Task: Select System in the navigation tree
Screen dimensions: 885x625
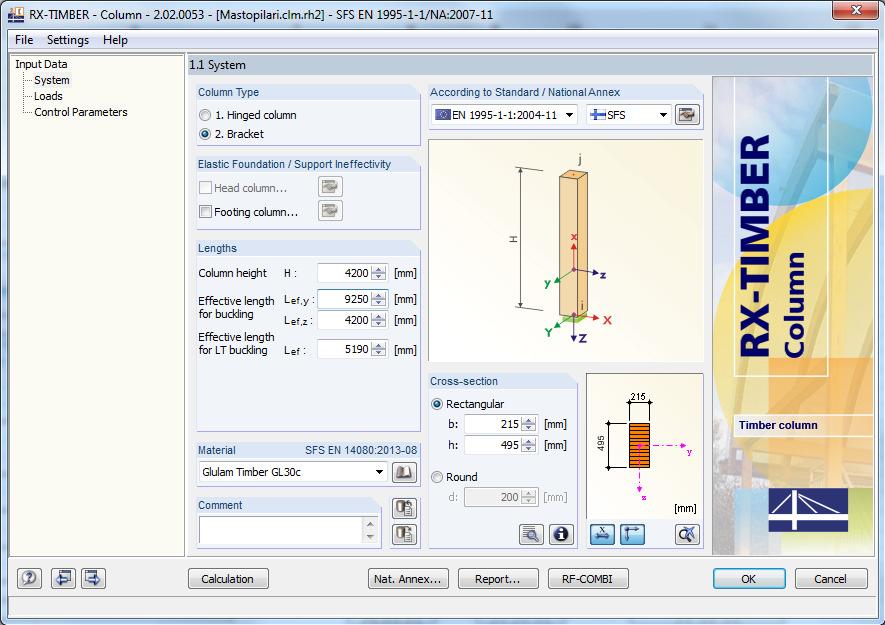Action: (51, 80)
